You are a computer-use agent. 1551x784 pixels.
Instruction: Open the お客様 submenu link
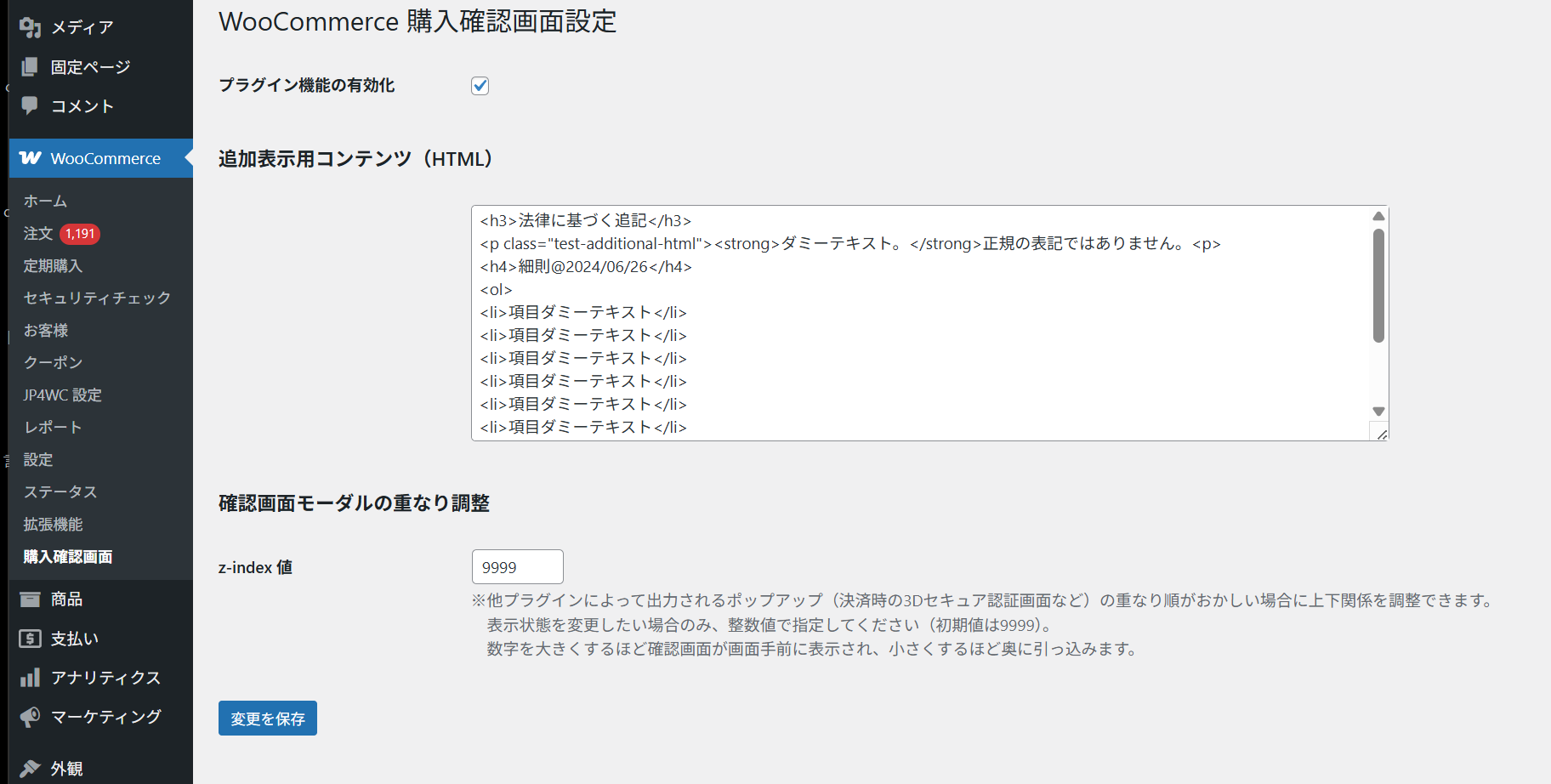[x=46, y=331]
